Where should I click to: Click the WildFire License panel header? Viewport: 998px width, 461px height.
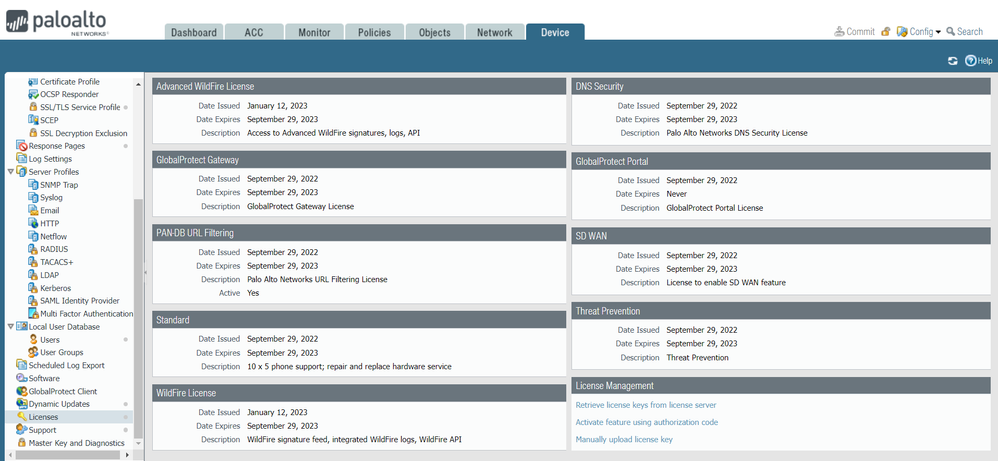[x=359, y=393]
